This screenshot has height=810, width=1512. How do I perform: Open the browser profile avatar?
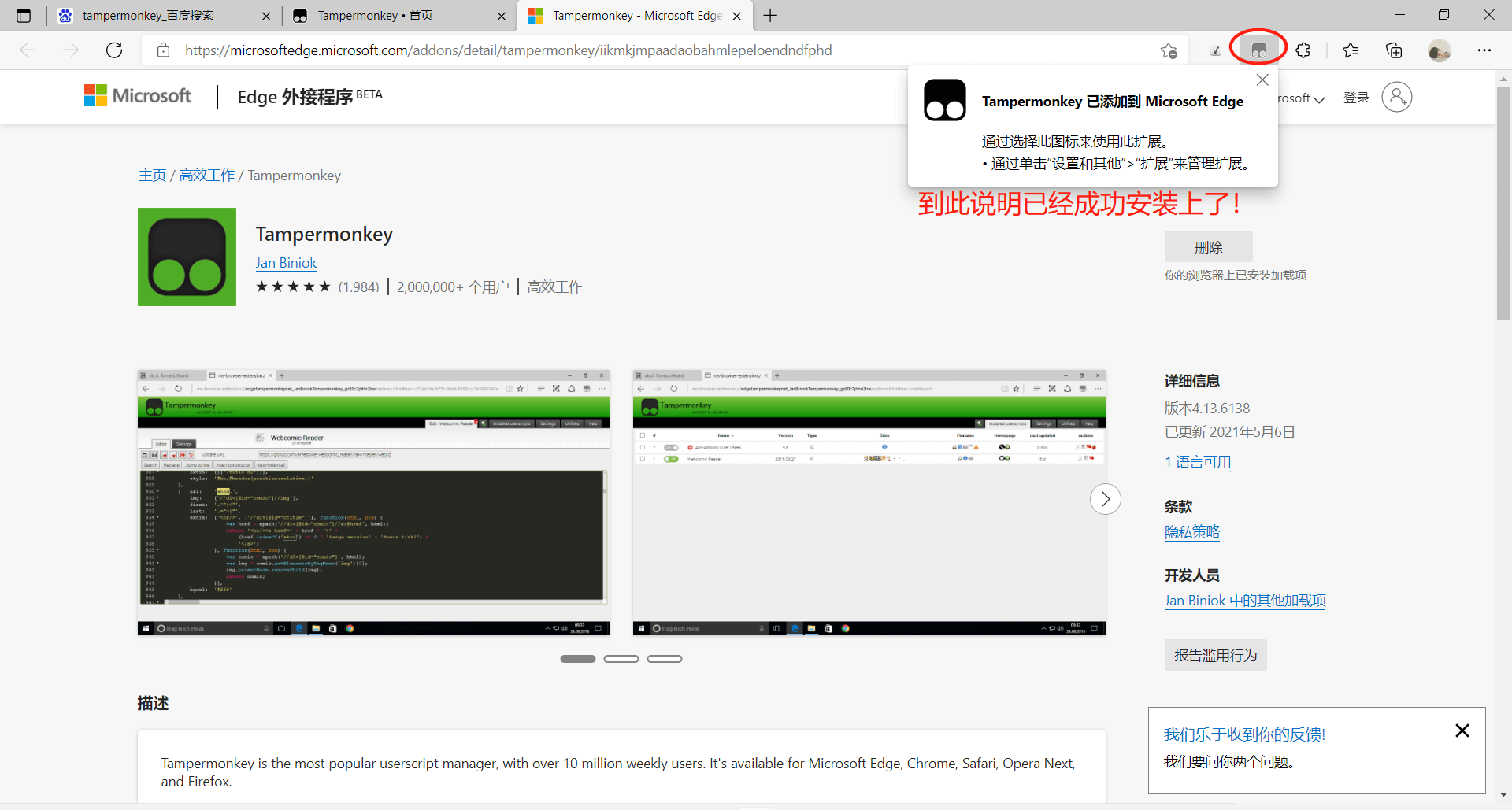pyautogui.click(x=1439, y=50)
